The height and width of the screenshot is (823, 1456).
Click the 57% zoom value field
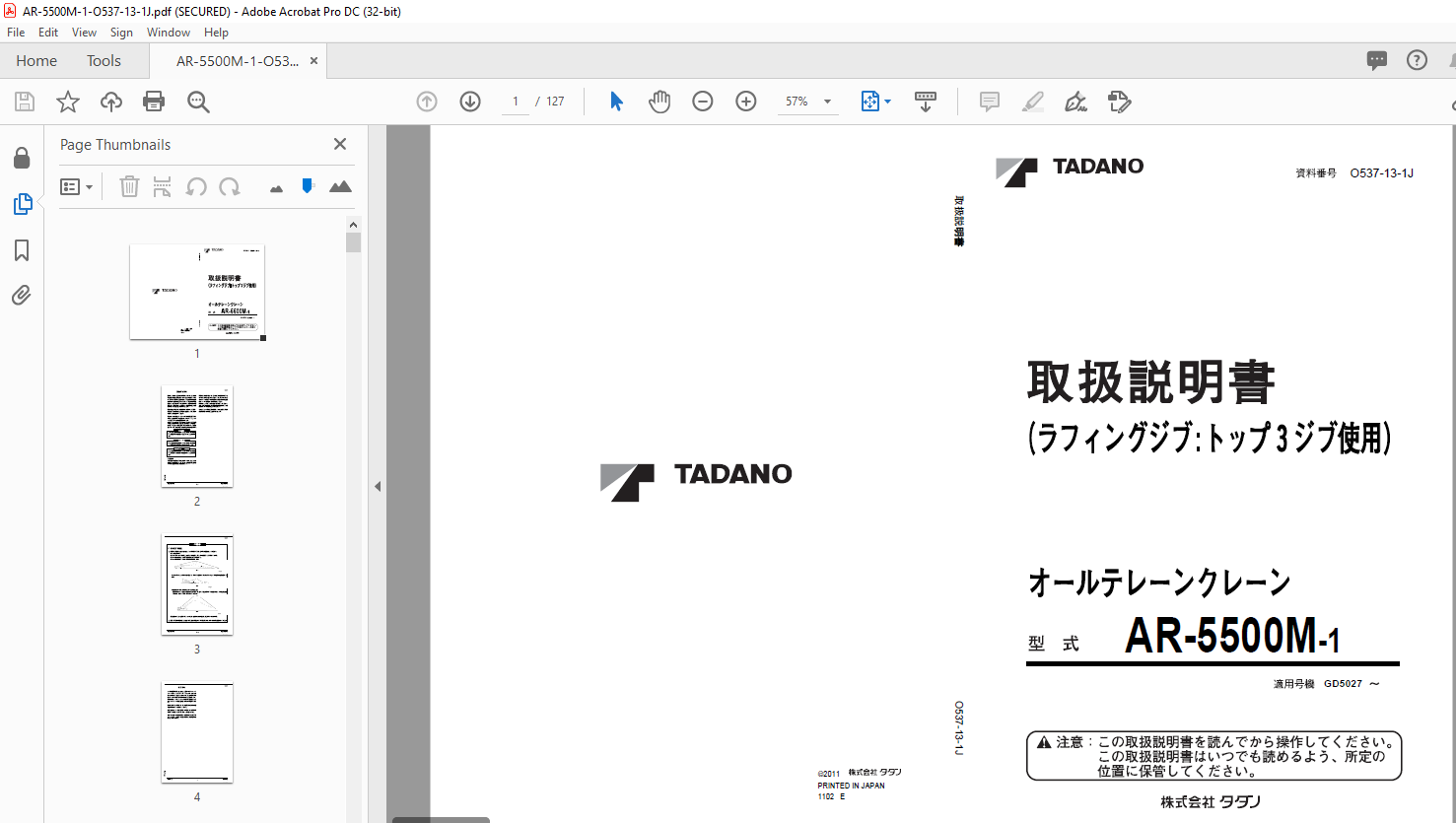pyautogui.click(x=797, y=102)
